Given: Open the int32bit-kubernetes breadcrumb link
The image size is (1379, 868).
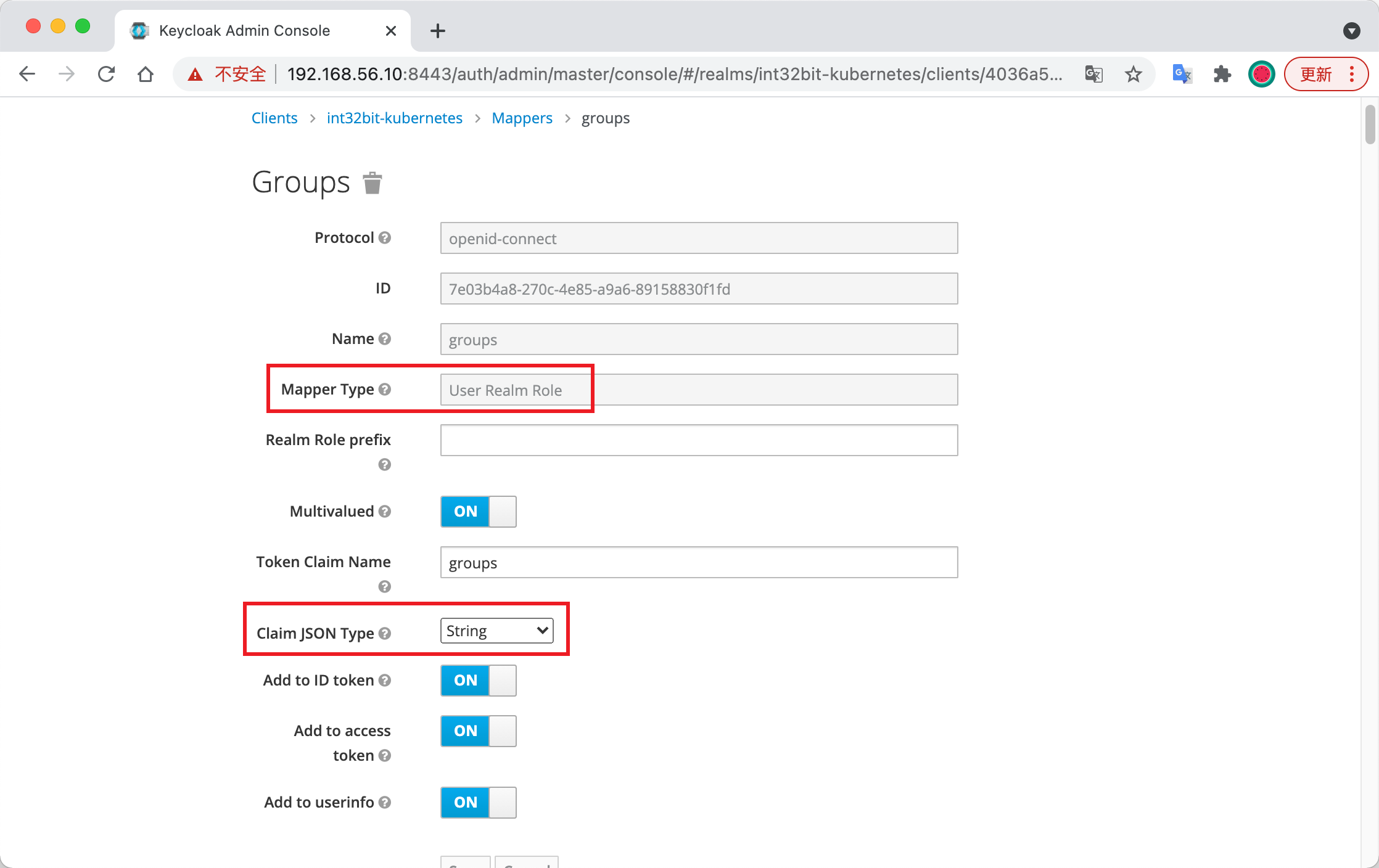Looking at the screenshot, I should pyautogui.click(x=394, y=118).
